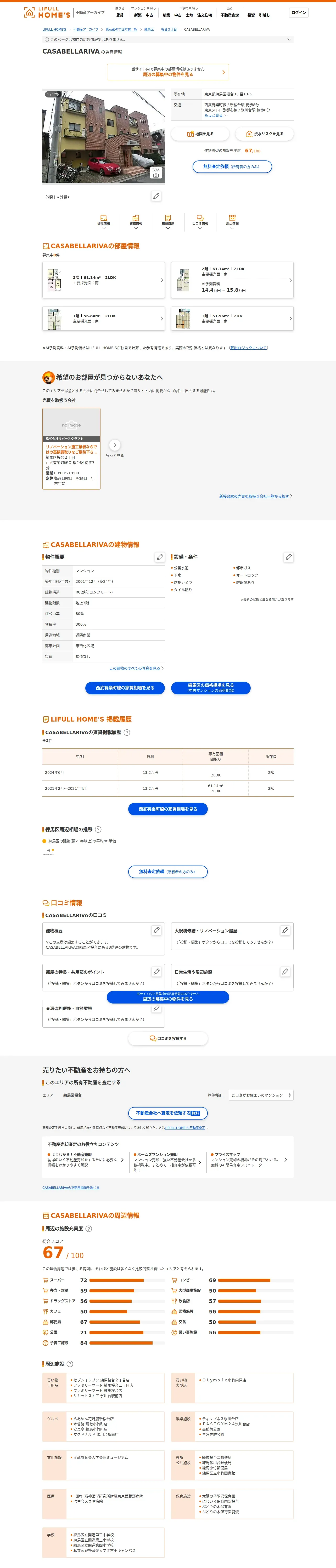Screen dimensions: 336x1568
Task: Edit 設備・条件 with pencil icon
Action: [288, 557]
